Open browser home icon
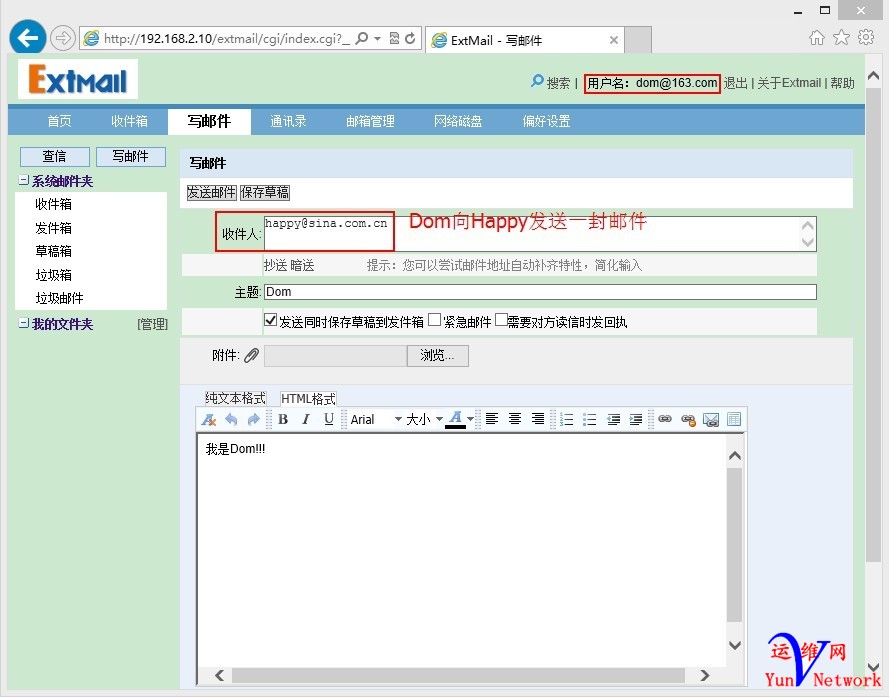889x697 pixels. pyautogui.click(x=816, y=37)
